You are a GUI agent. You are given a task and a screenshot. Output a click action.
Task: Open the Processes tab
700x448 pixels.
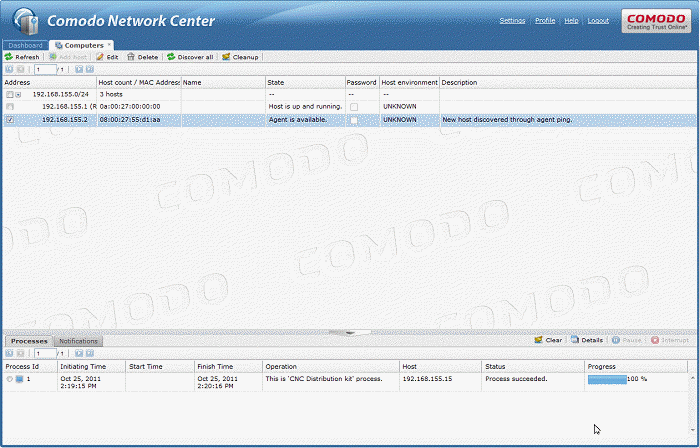[x=29, y=341]
